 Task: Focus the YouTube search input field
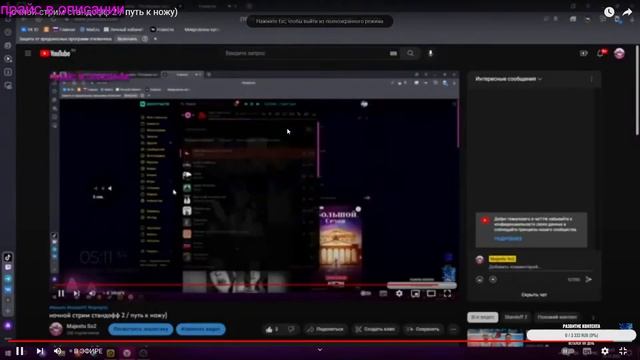304,53
